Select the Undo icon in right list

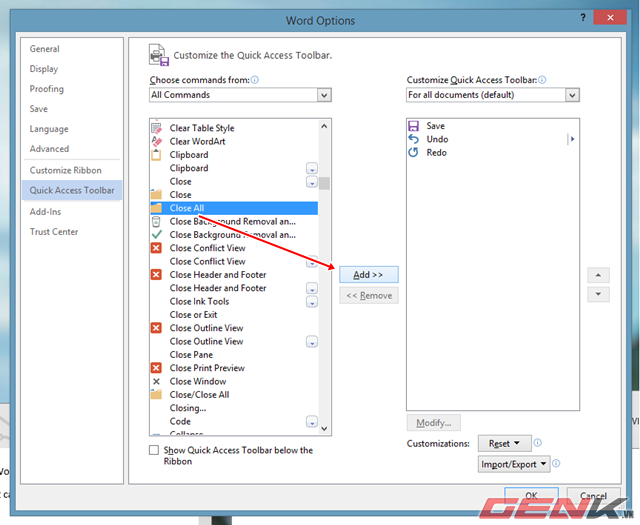point(413,139)
